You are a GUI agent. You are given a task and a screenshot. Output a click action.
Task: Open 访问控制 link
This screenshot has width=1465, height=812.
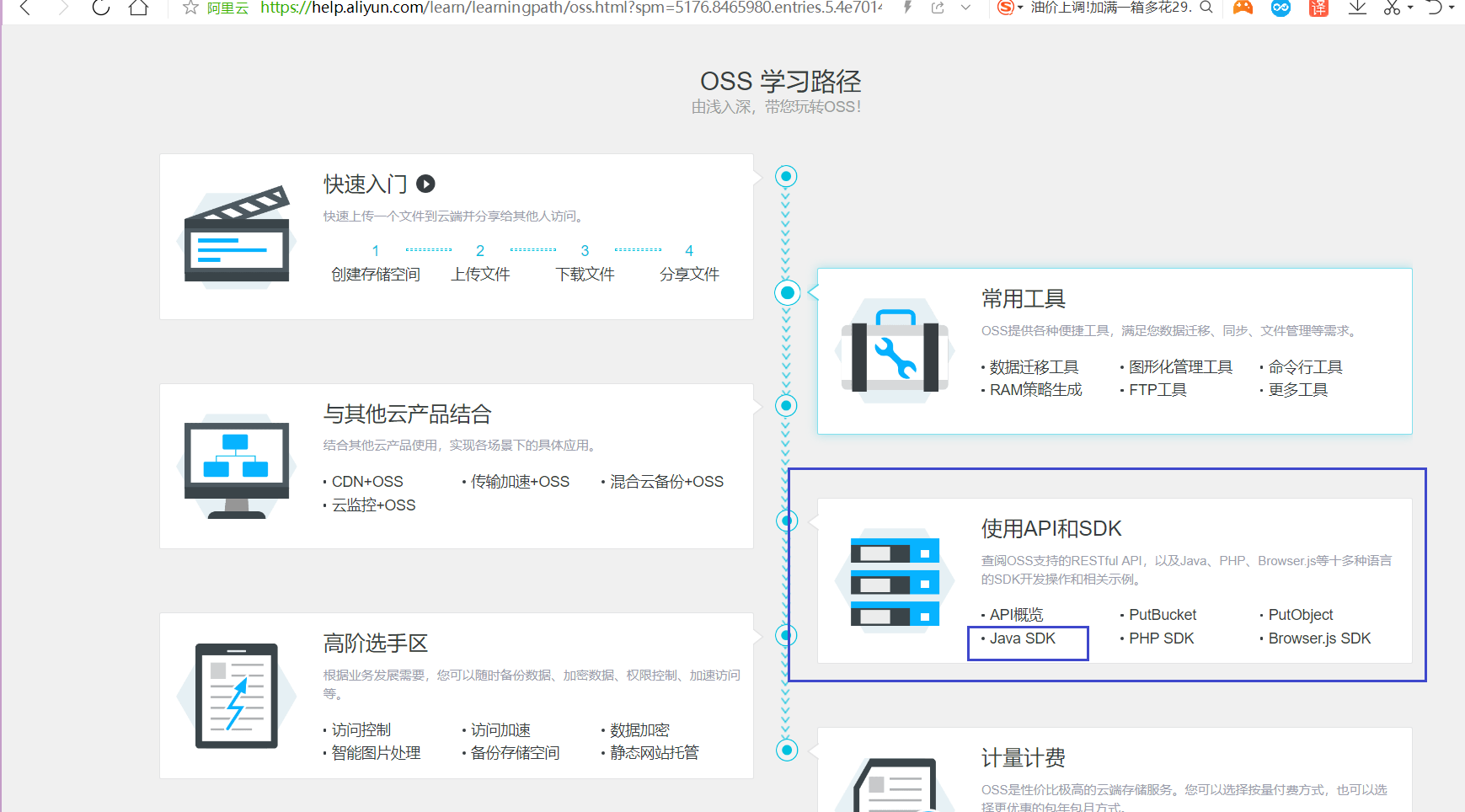[x=361, y=729]
